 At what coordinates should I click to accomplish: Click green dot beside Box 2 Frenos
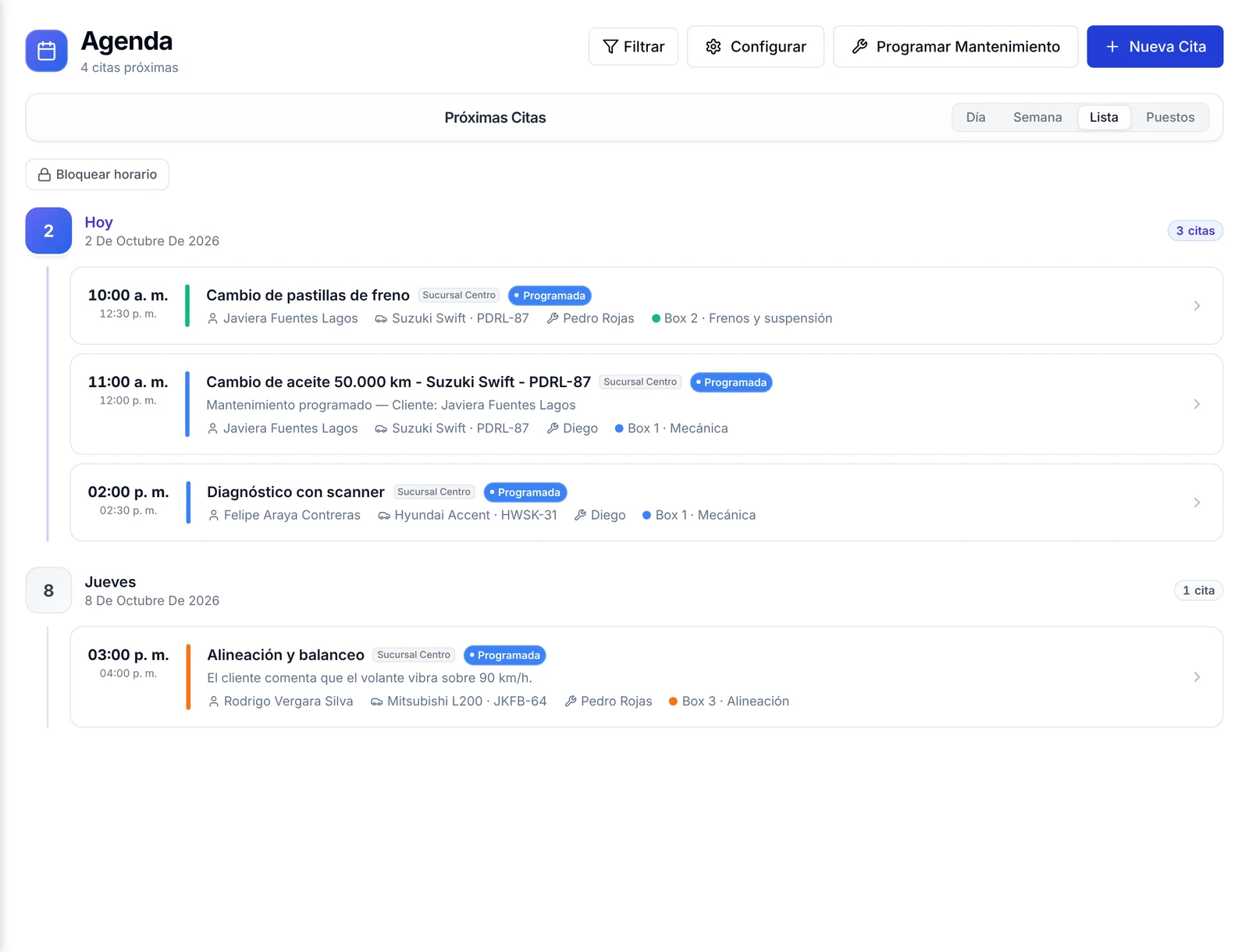coord(656,318)
